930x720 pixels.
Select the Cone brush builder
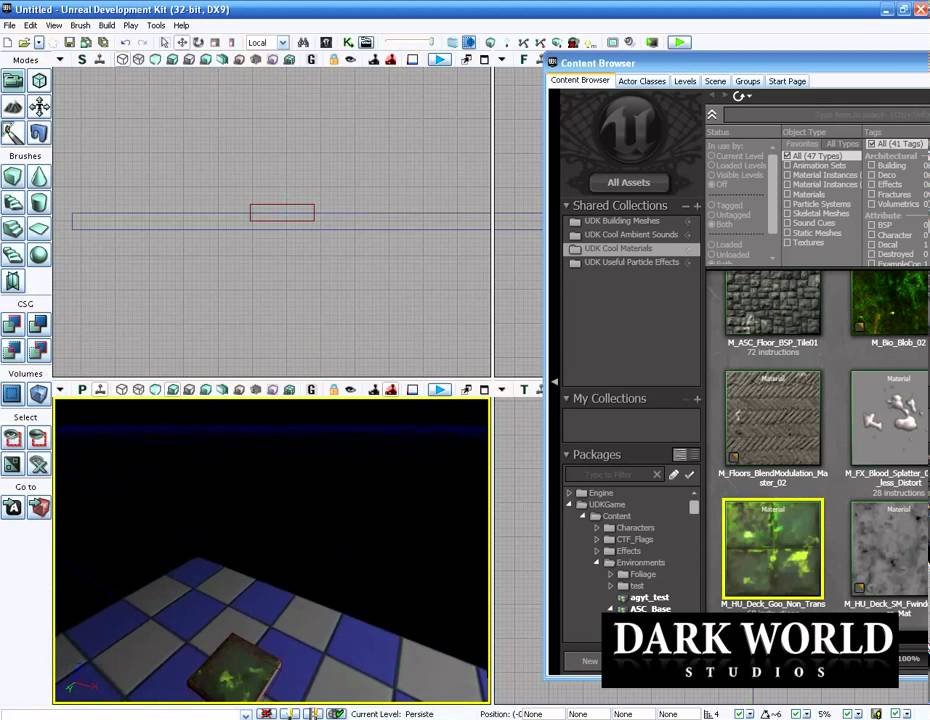click(x=39, y=177)
